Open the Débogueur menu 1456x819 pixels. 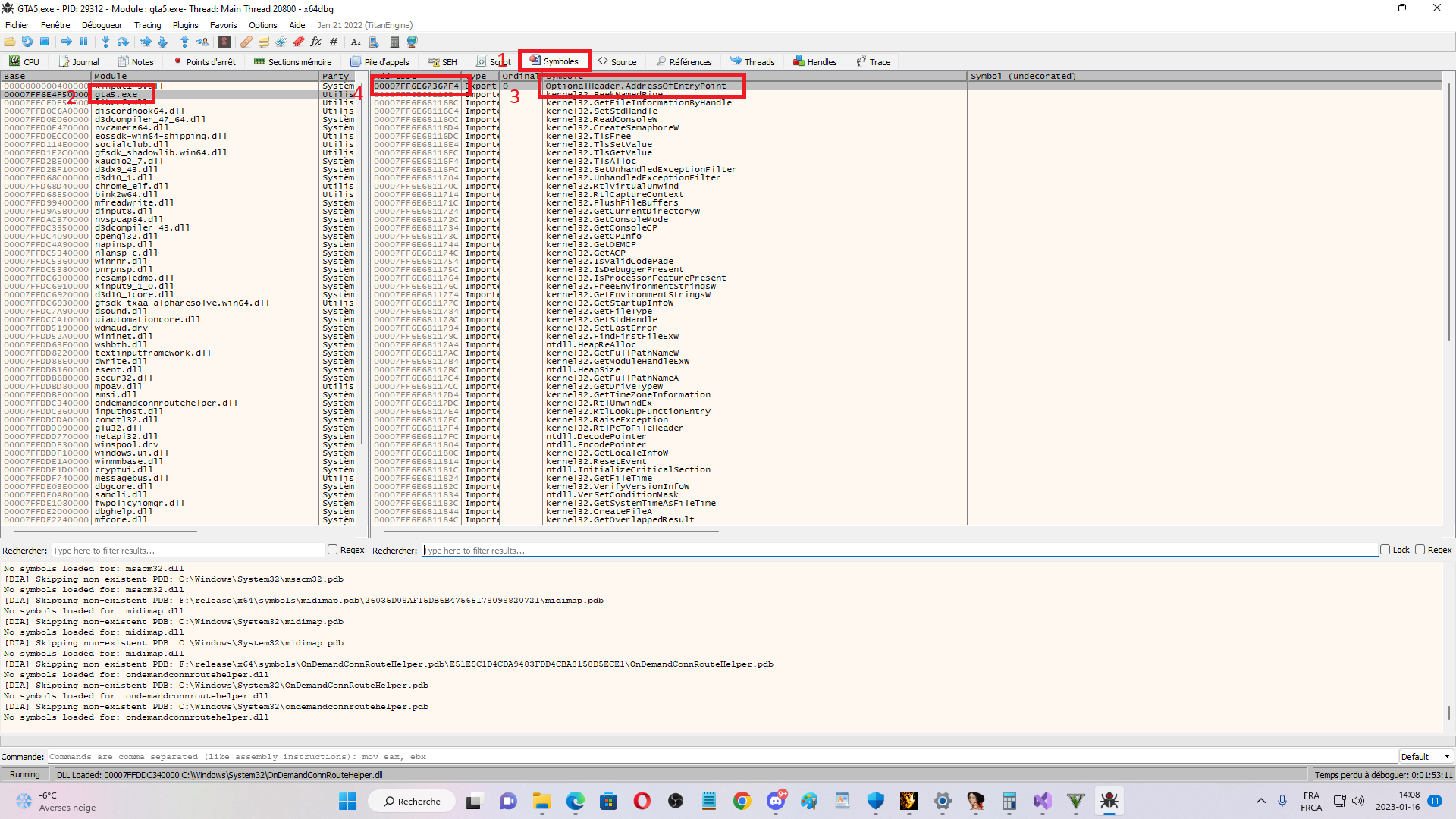tap(102, 25)
